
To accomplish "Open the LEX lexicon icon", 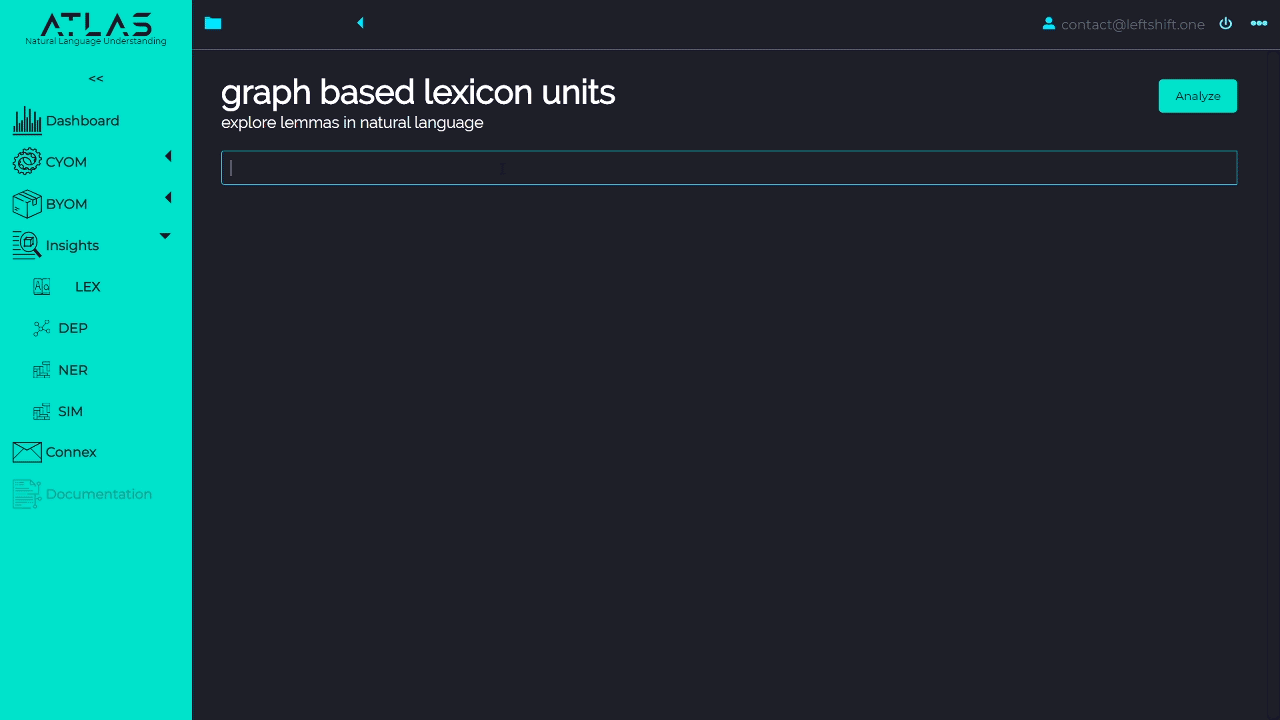I will coord(41,287).
